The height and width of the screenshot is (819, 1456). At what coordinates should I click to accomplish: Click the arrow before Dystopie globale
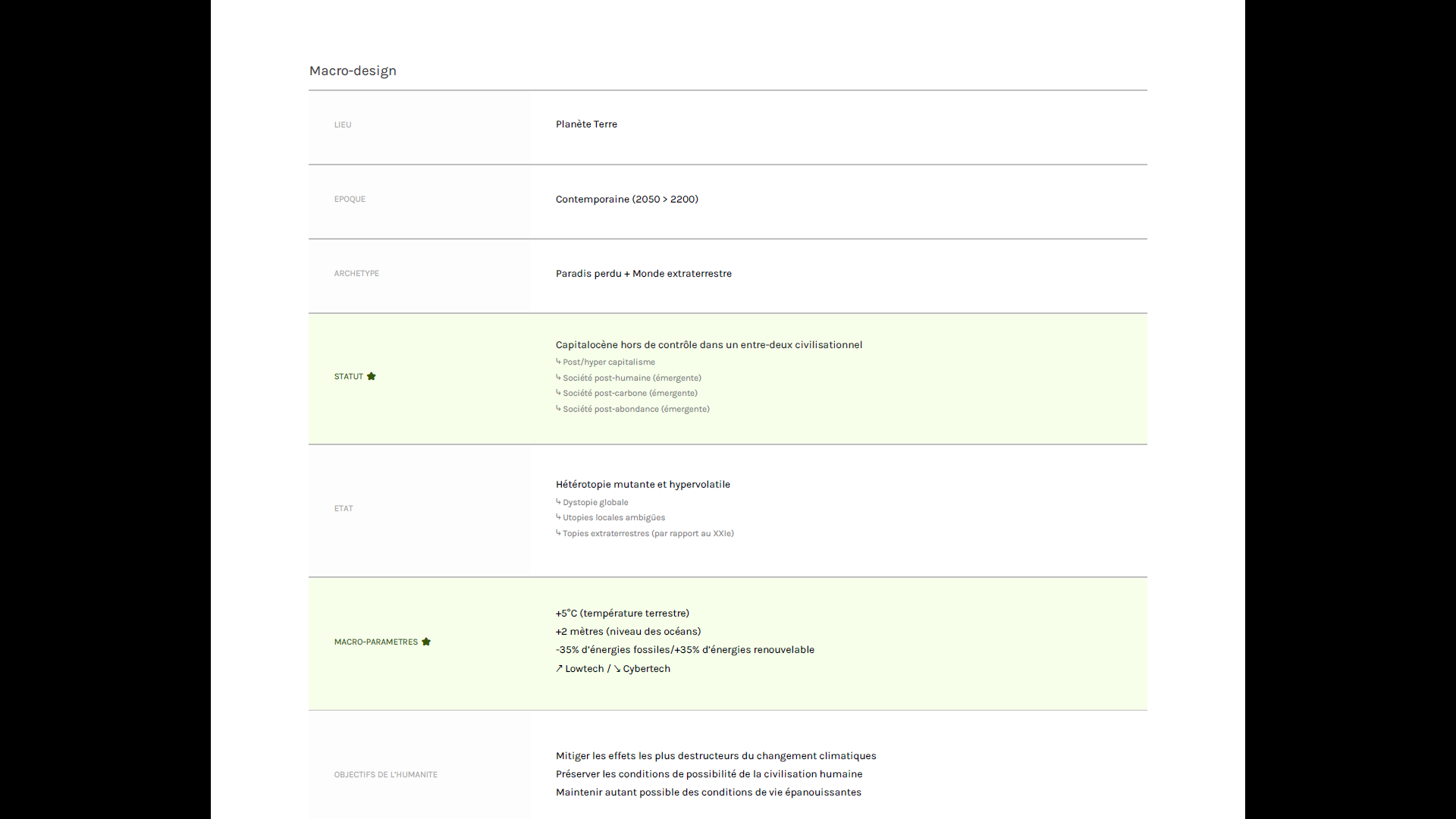tap(558, 502)
